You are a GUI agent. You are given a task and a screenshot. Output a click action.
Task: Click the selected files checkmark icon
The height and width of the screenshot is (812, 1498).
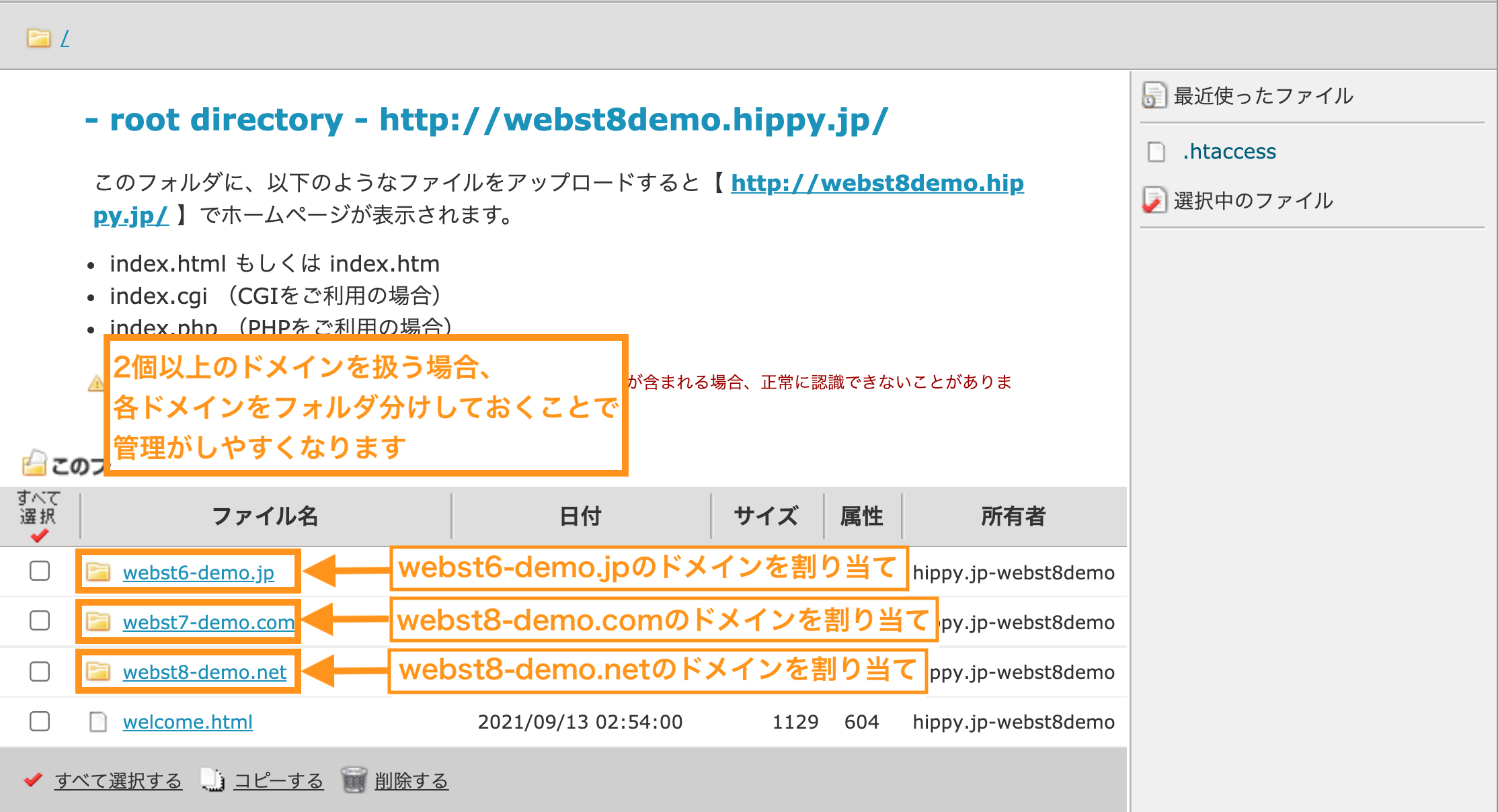tap(1154, 200)
